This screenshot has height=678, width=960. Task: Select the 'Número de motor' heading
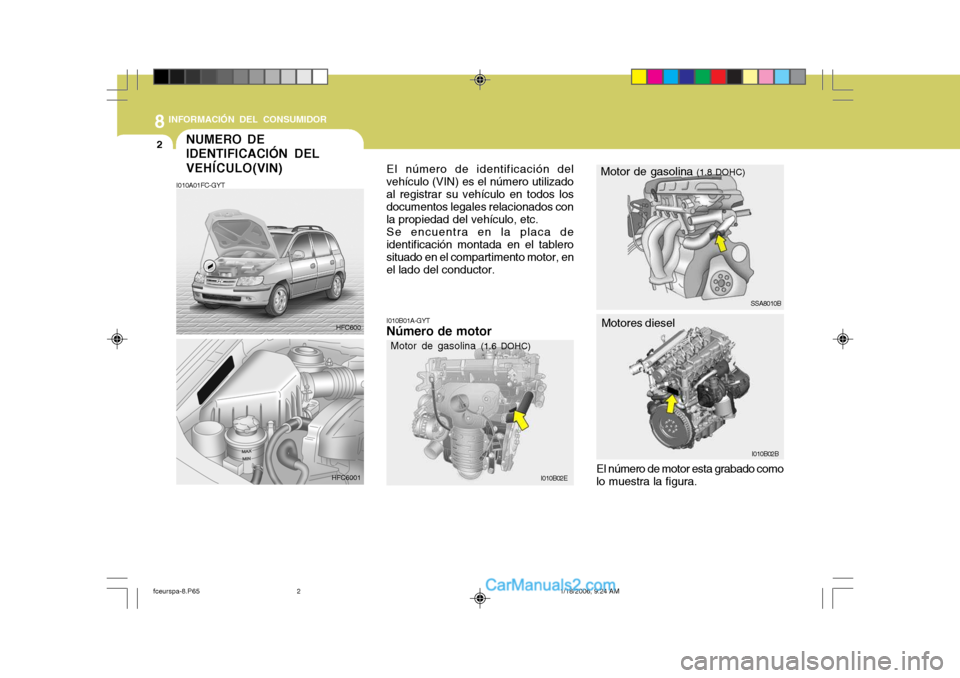(439, 331)
